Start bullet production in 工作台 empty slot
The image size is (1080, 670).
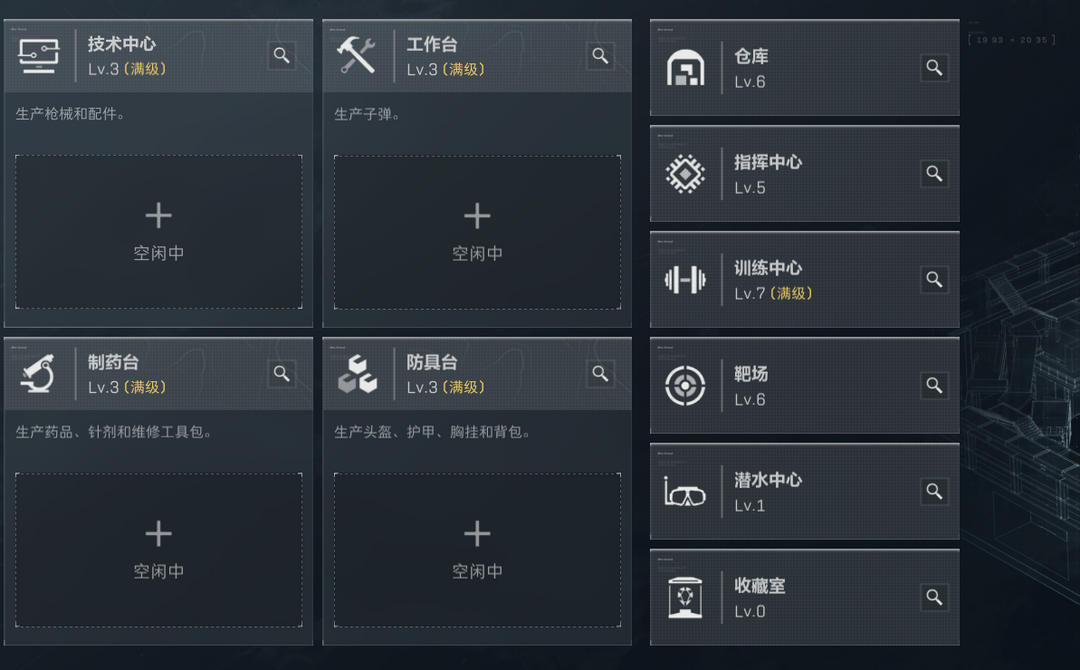point(477,231)
